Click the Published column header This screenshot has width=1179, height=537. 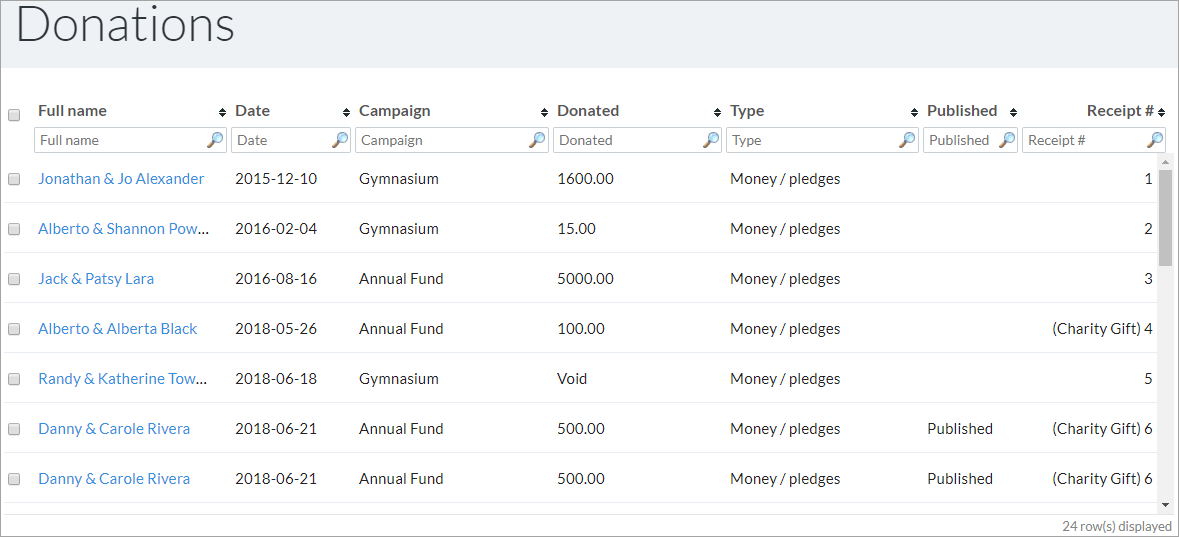(x=962, y=111)
